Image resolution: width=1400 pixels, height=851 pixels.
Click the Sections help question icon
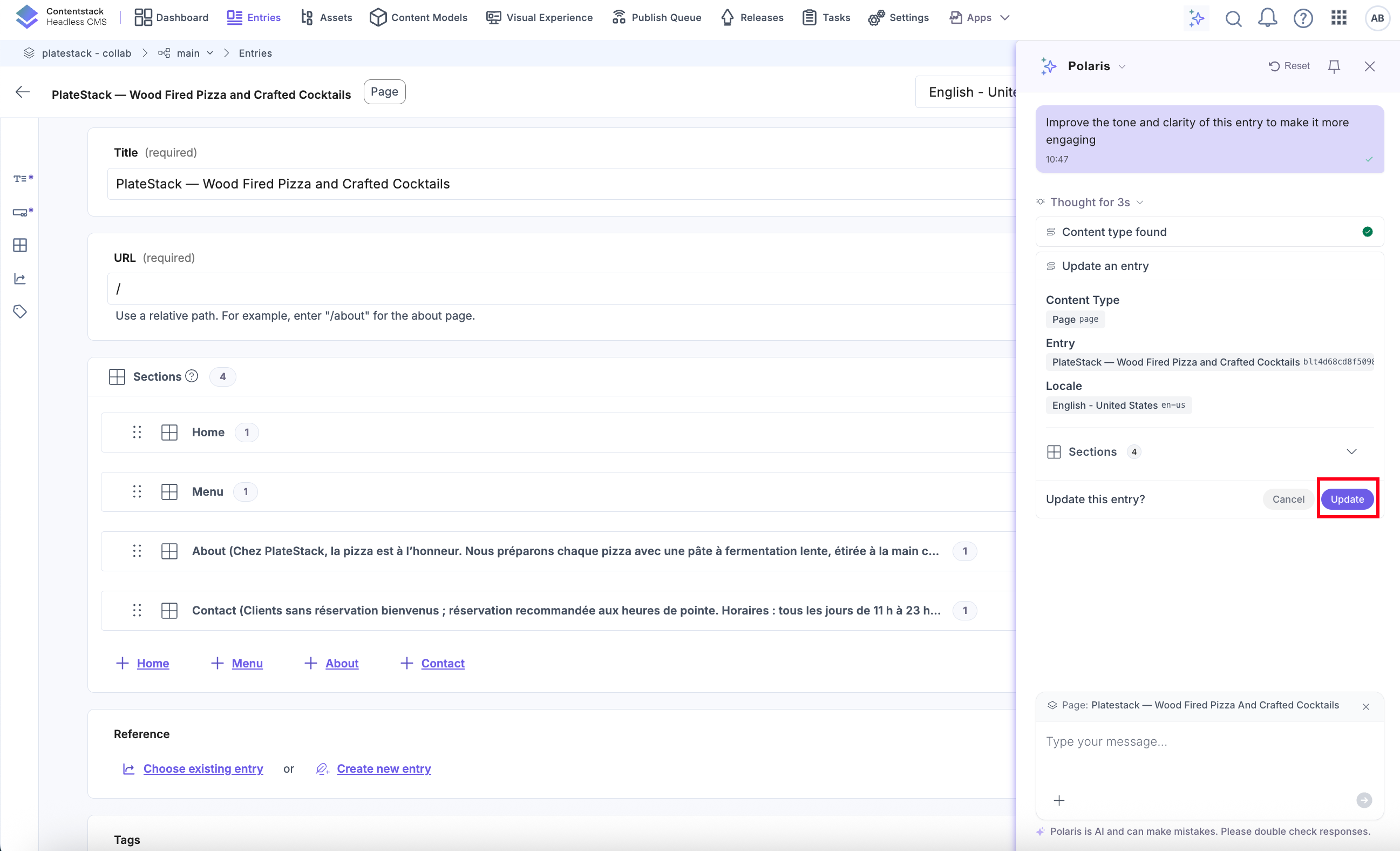(192, 376)
